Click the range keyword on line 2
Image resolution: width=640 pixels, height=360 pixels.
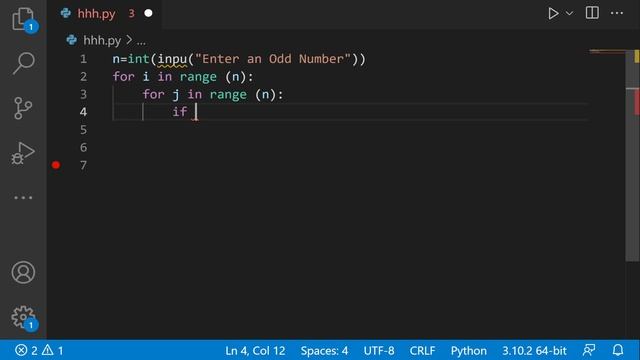(x=198, y=77)
